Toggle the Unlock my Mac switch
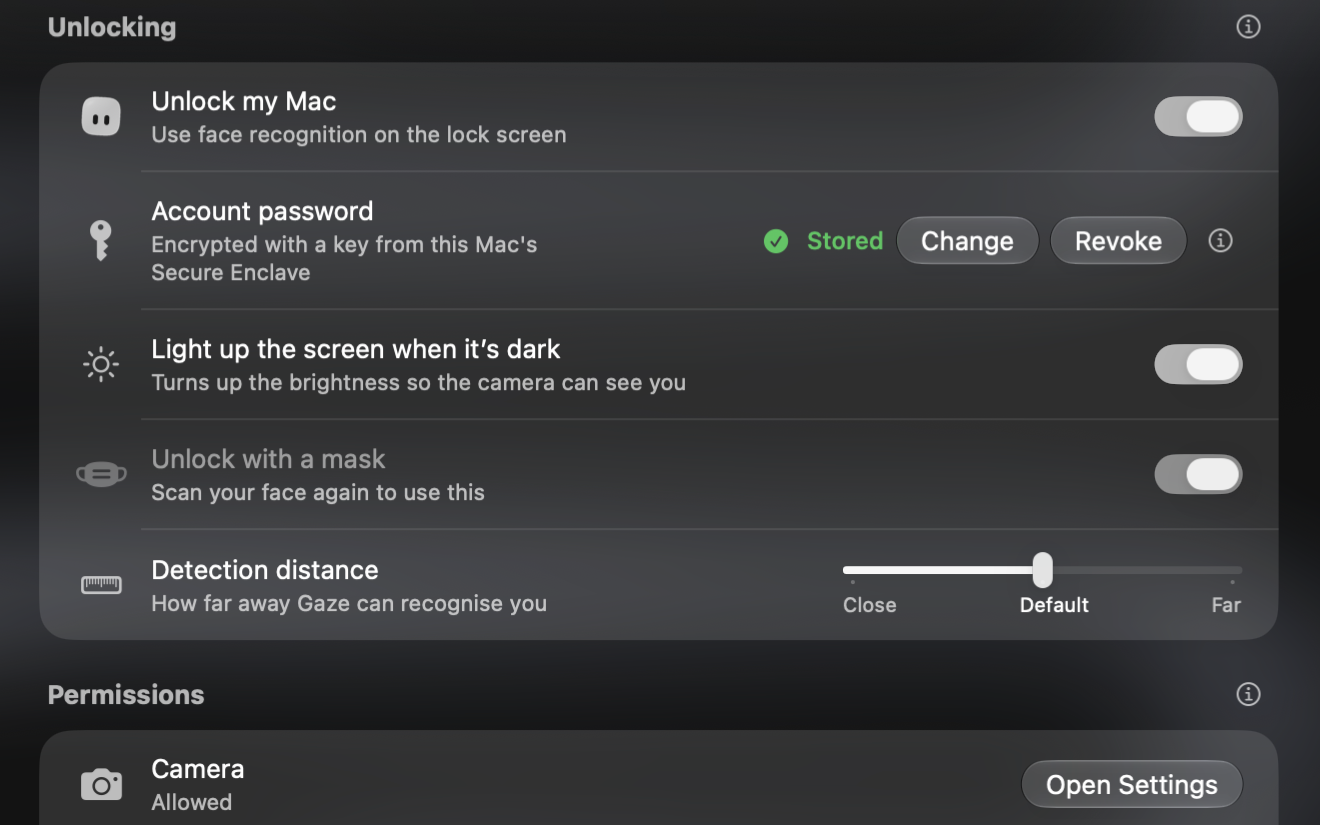 pos(1198,117)
